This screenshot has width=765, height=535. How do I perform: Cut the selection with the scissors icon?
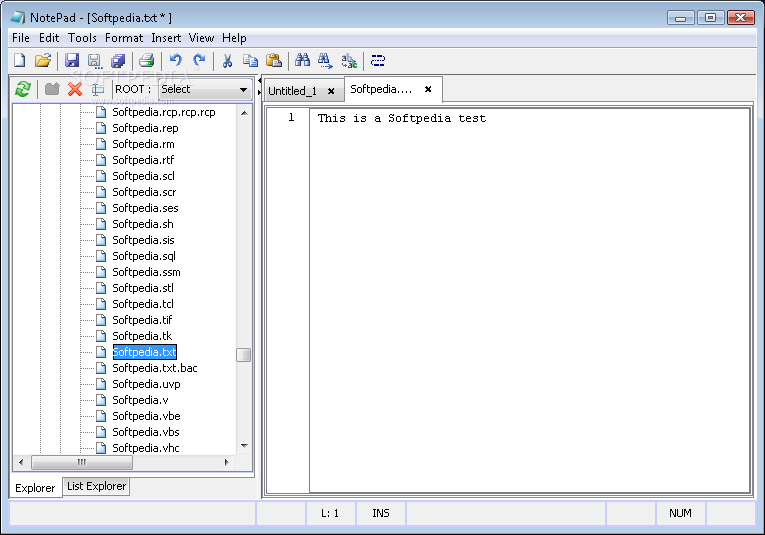click(x=227, y=61)
